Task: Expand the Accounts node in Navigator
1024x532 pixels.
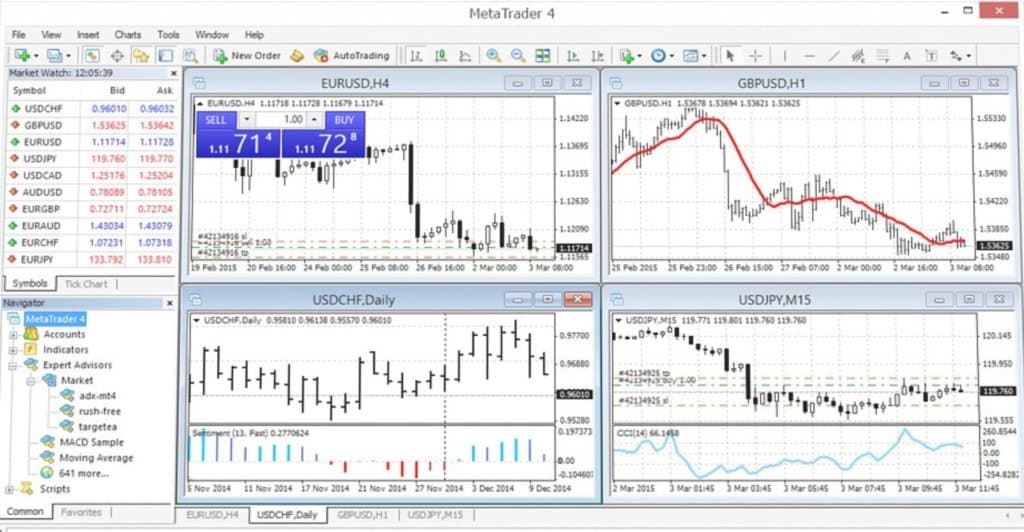Action: 13,334
